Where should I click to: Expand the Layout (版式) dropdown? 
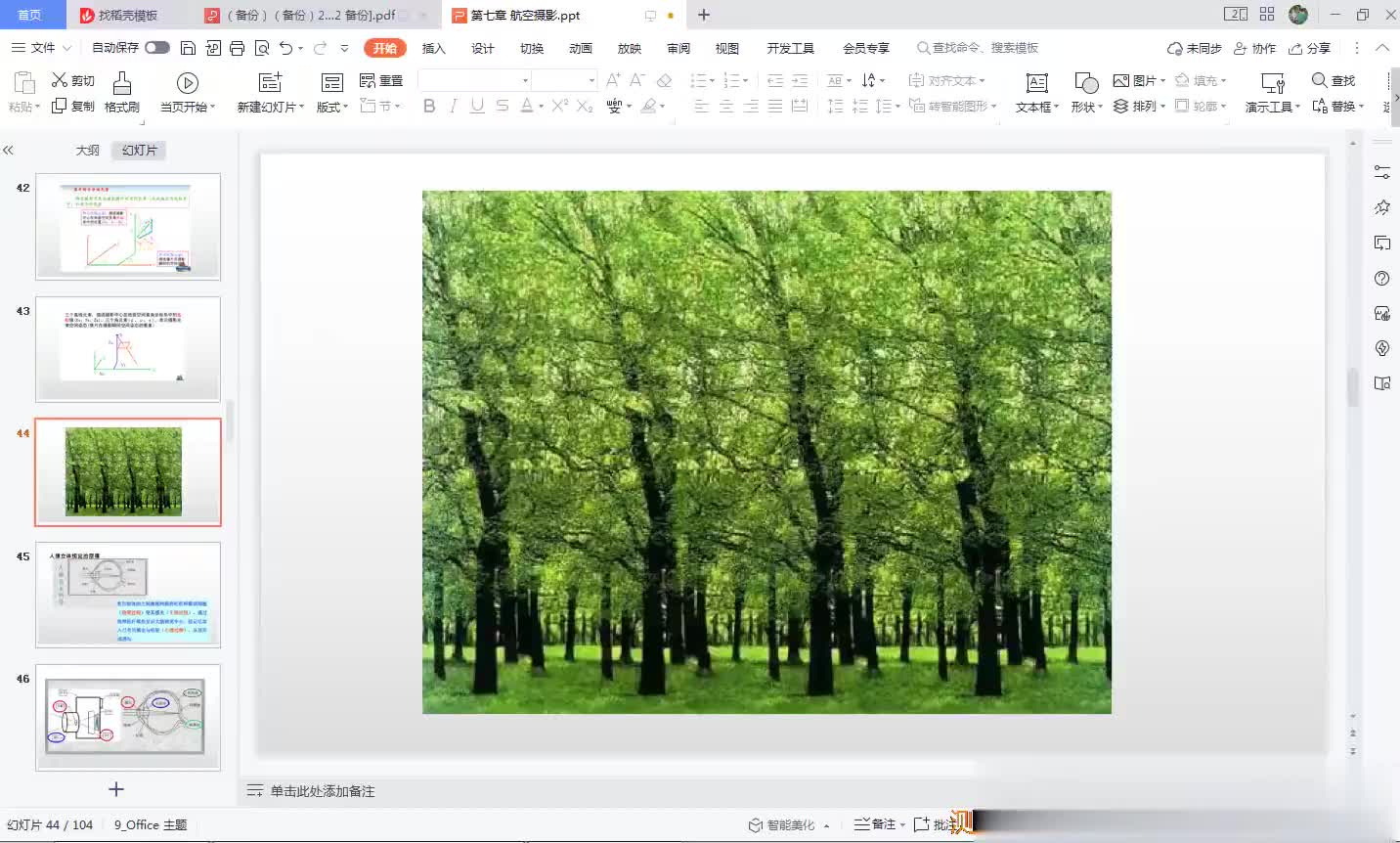pyautogui.click(x=332, y=107)
